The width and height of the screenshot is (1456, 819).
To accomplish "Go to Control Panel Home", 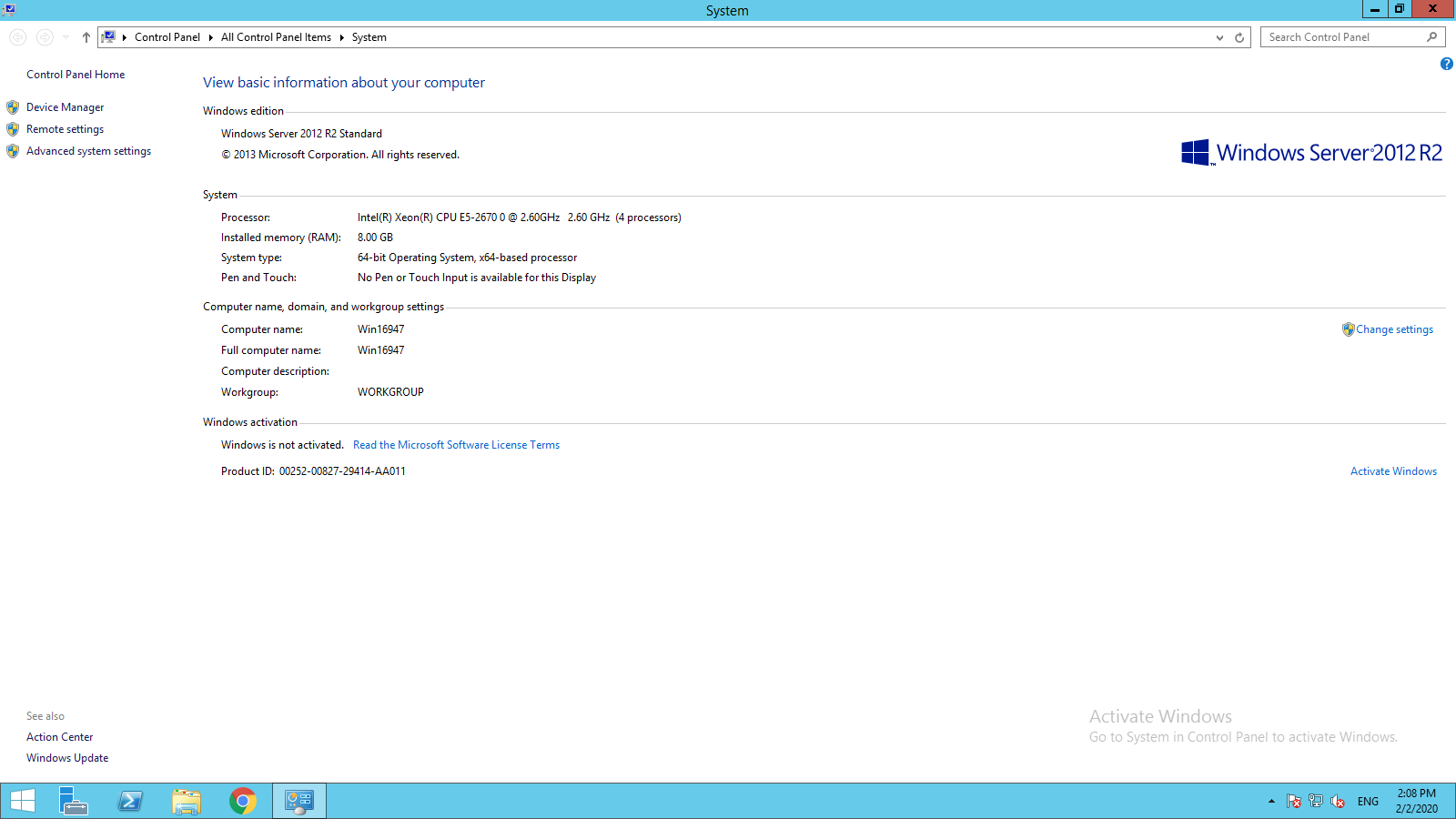I will pyautogui.click(x=76, y=75).
